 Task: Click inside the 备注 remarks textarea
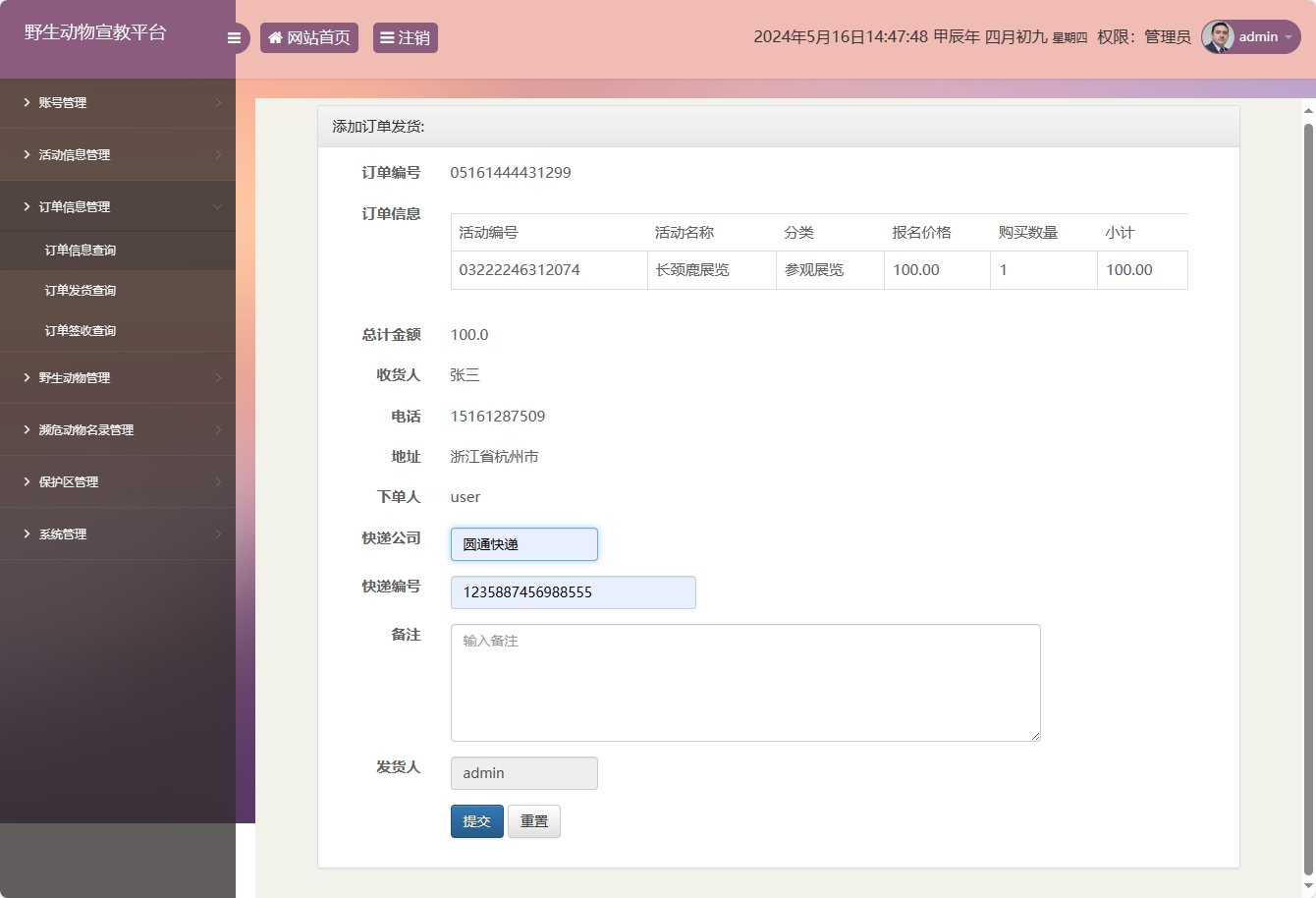click(x=744, y=682)
